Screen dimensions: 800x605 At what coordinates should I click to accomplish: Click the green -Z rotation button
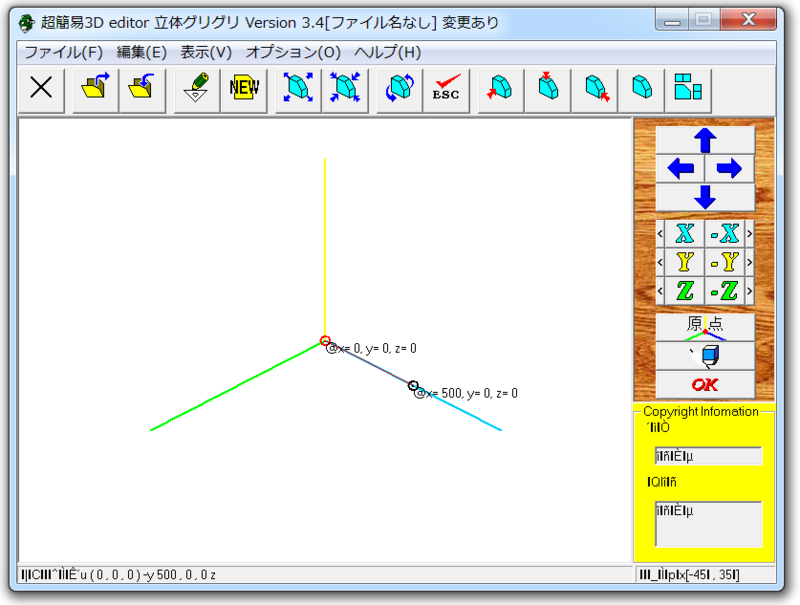click(724, 292)
